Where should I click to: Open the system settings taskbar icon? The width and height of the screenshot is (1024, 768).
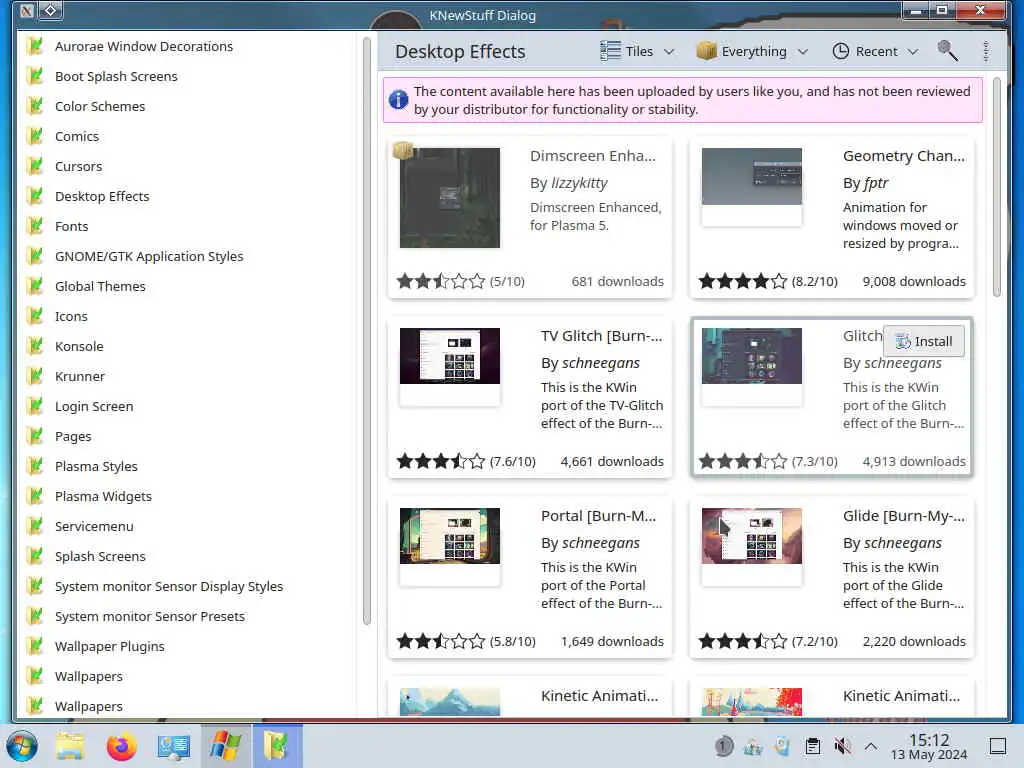tap(173, 746)
